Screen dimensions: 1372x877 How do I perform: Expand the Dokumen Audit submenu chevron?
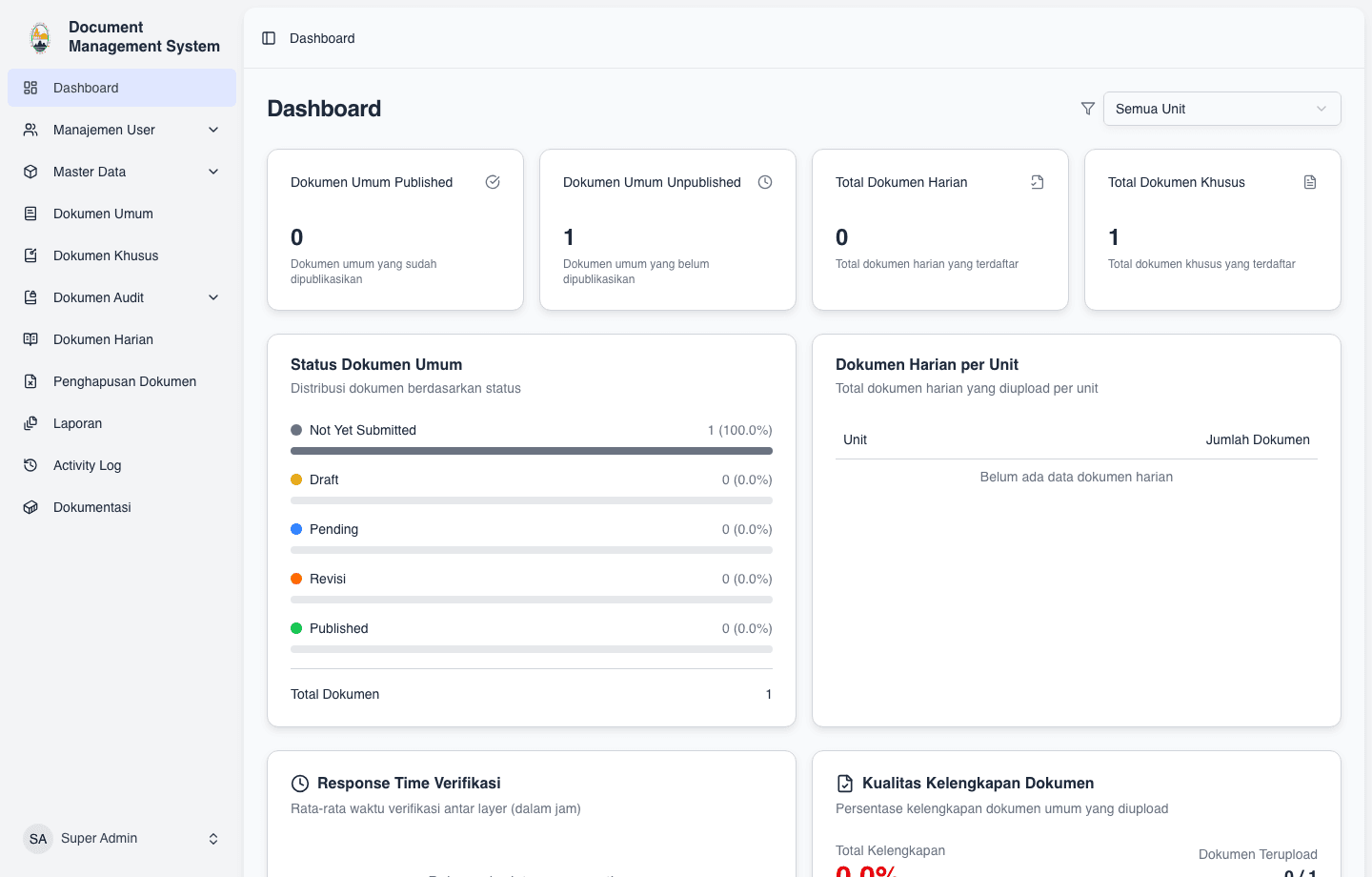coord(213,297)
